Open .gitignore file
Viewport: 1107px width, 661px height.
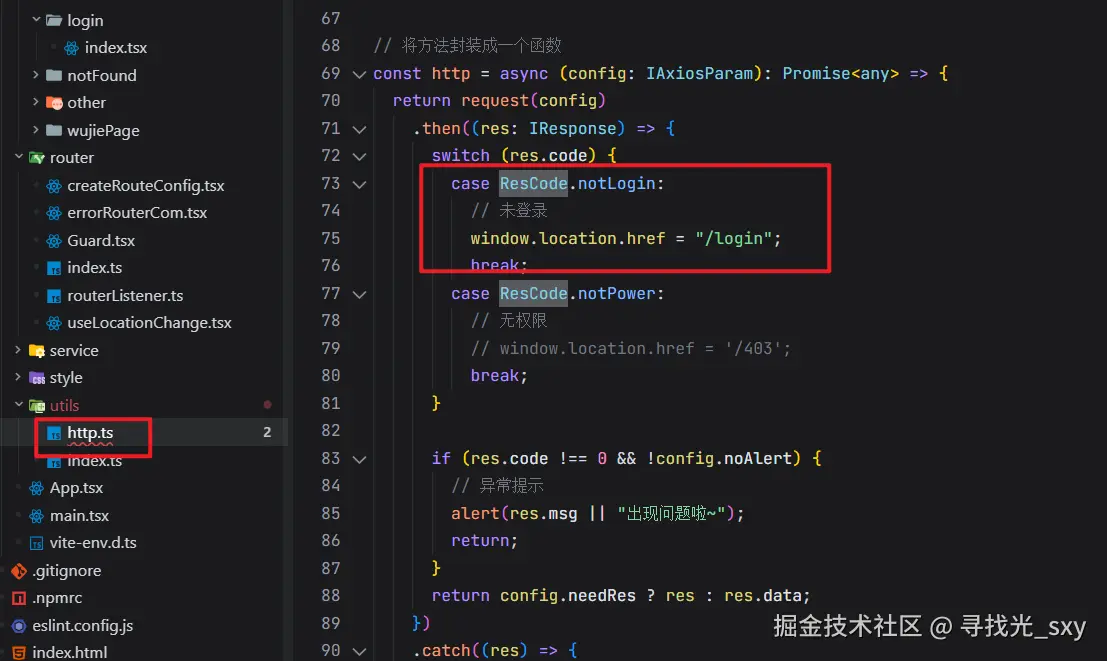[66, 571]
